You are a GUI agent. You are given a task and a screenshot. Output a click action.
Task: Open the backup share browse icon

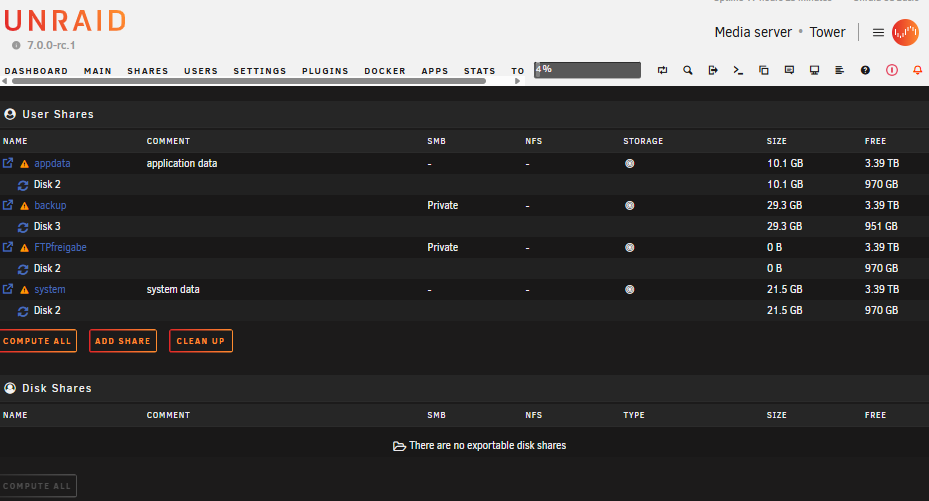point(8,205)
